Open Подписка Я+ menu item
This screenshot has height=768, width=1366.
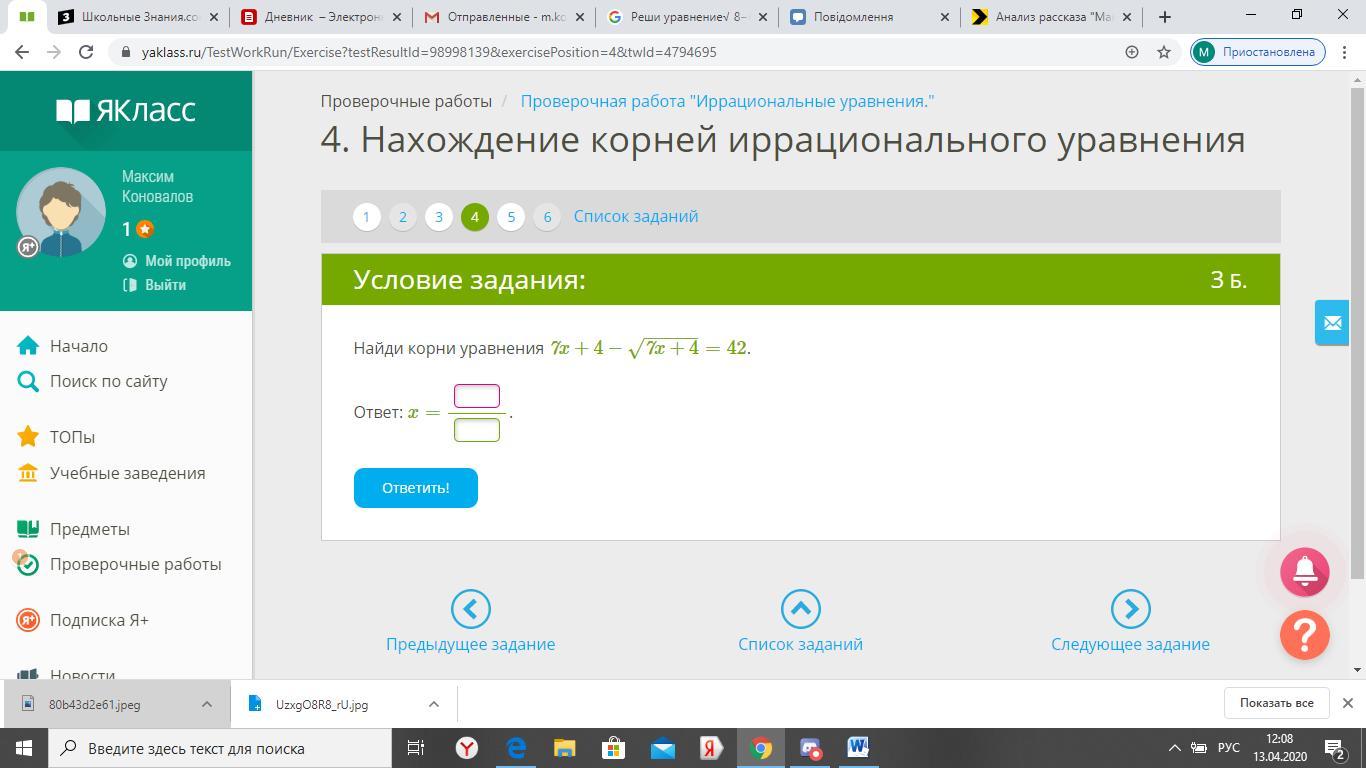click(x=99, y=620)
